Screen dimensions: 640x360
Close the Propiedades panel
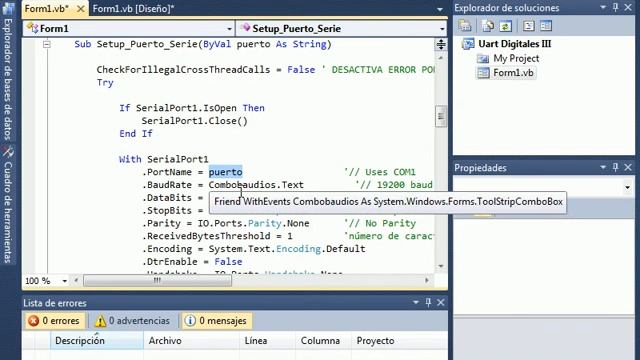click(628, 167)
